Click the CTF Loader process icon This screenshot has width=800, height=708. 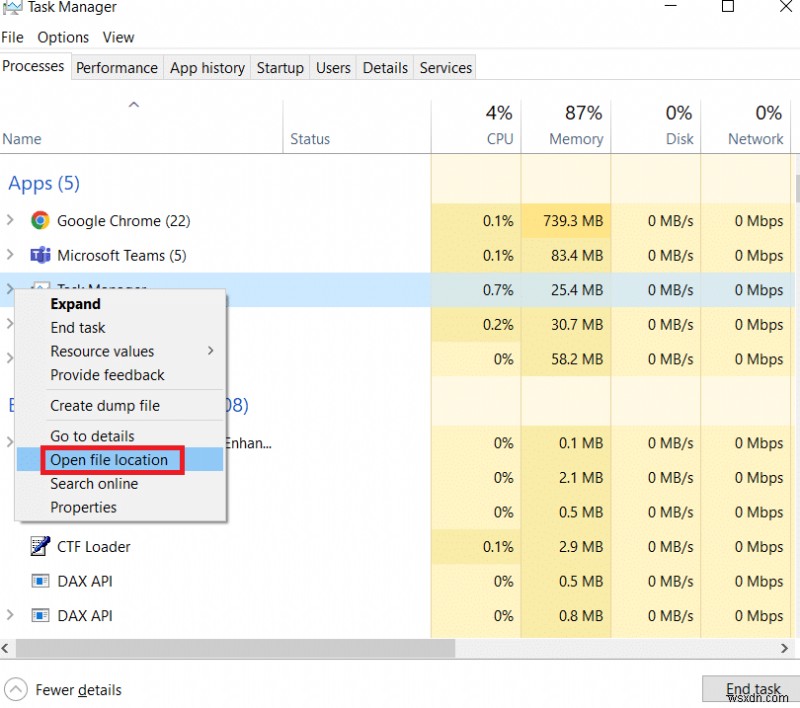pyautogui.click(x=41, y=546)
